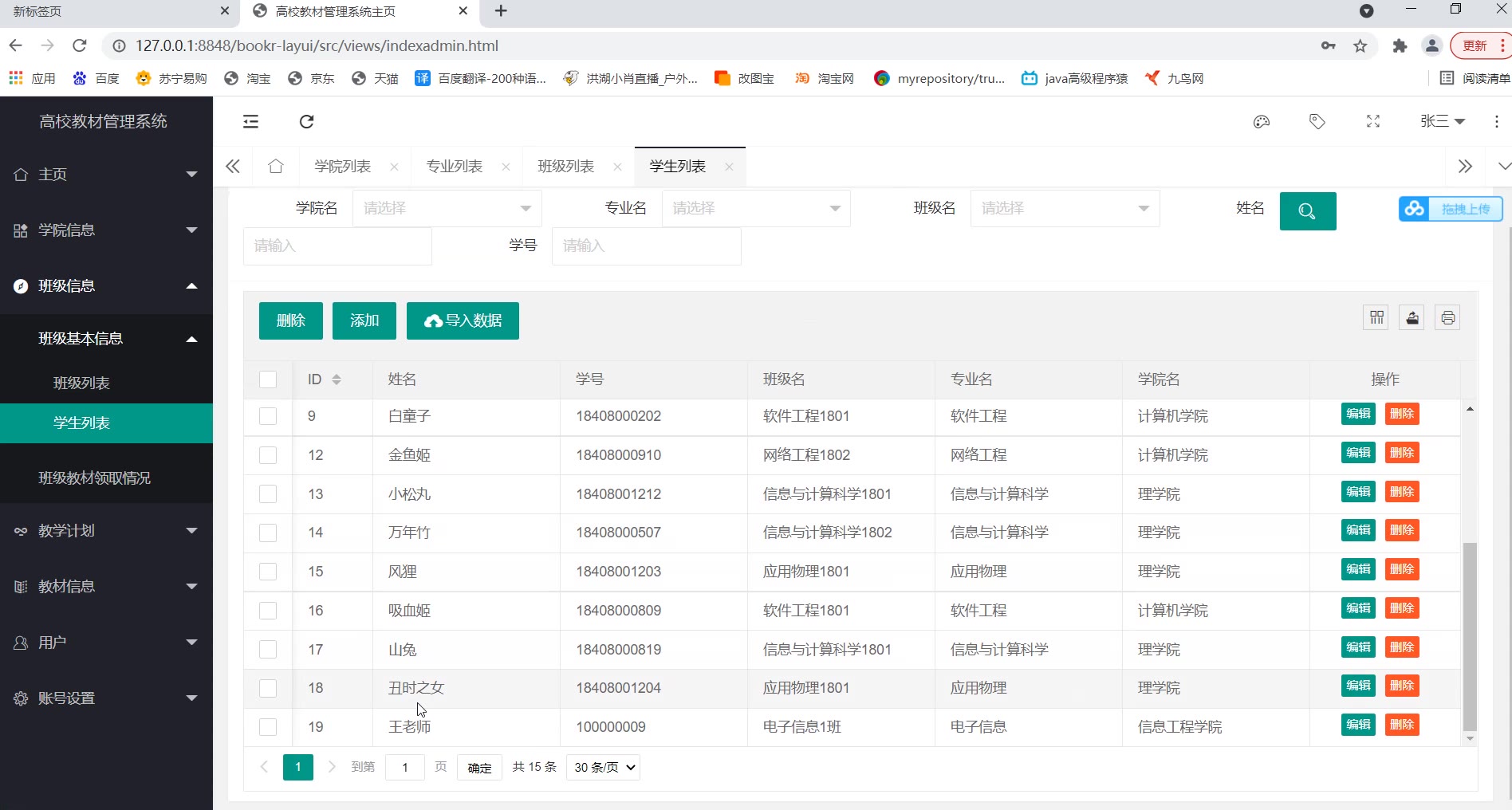1512x810 pixels.
Task: Tick the checkbox for student 白童子
Action: click(268, 416)
